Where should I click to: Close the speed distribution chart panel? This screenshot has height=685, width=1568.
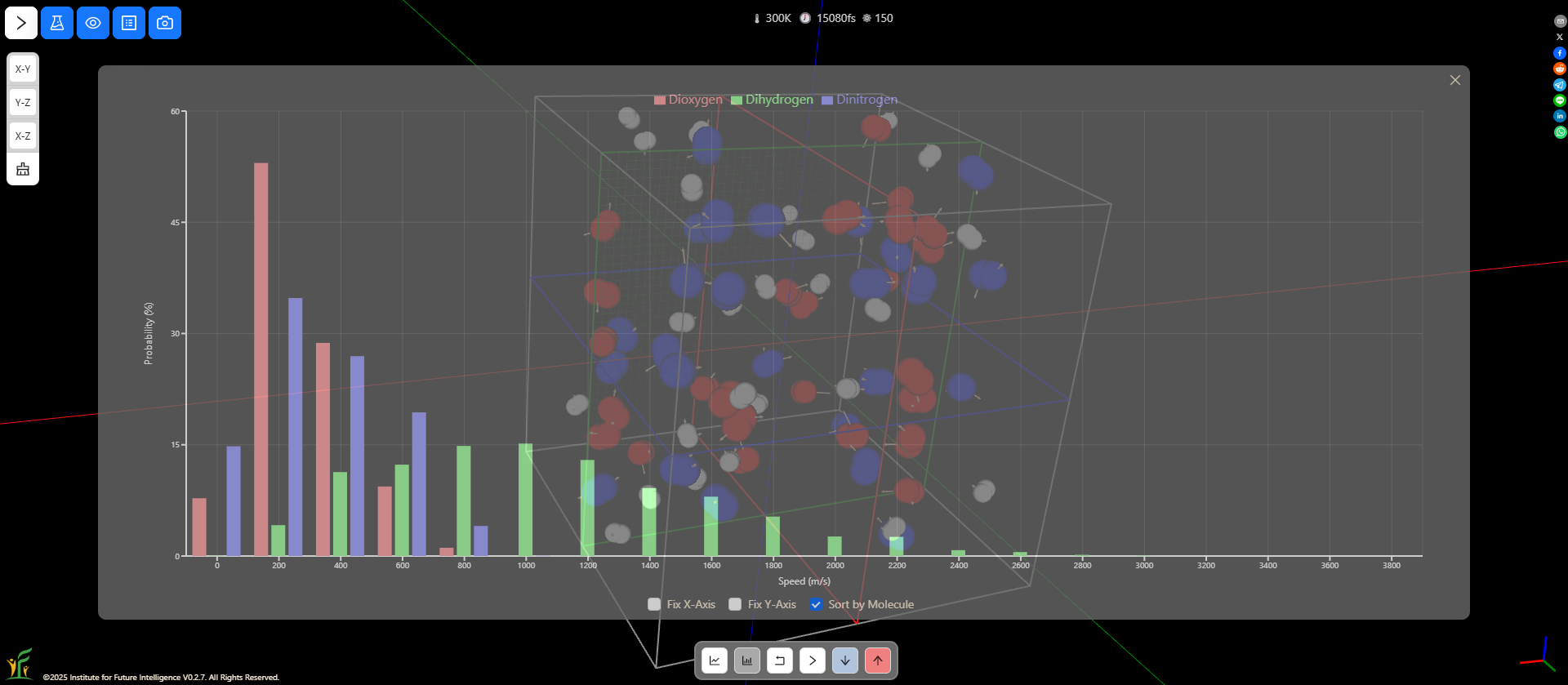pyautogui.click(x=1454, y=80)
